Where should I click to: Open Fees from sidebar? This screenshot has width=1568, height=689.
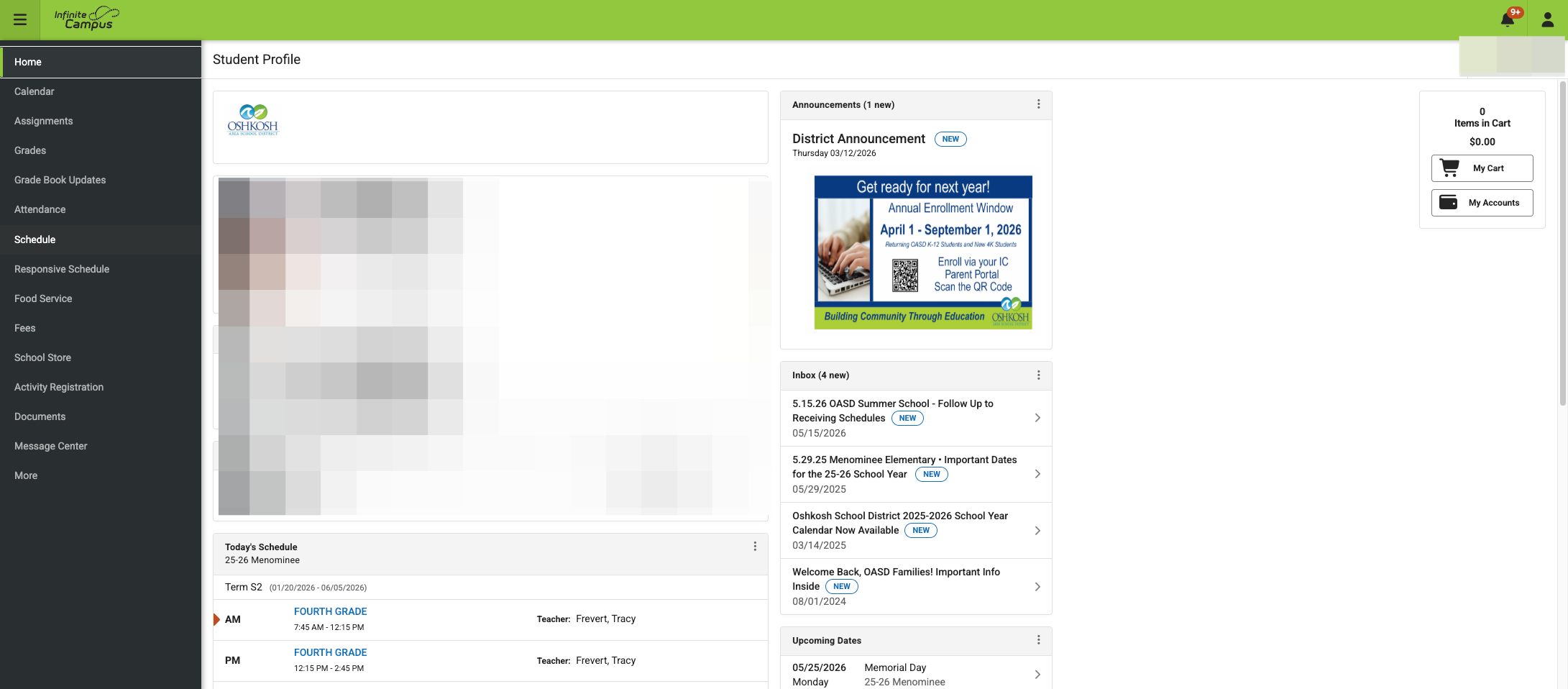101,328
